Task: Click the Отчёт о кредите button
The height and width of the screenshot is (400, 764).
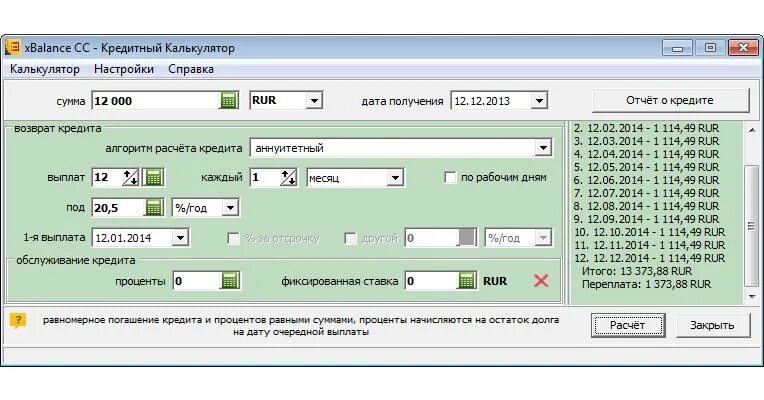Action: [x=670, y=100]
